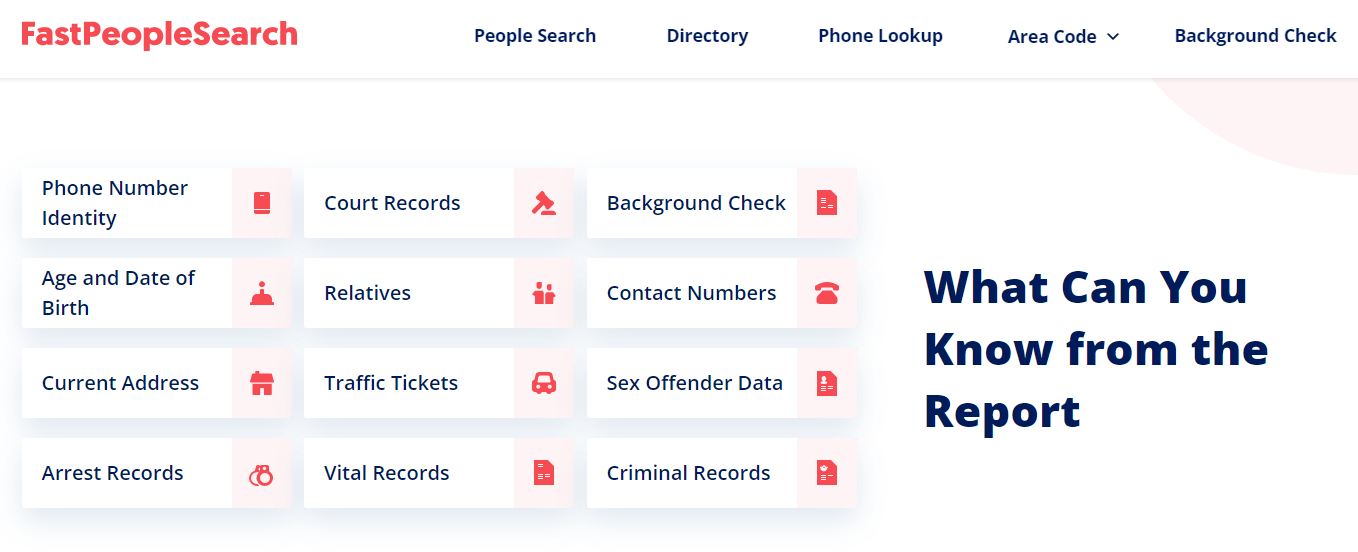This screenshot has width=1358, height=552.
Task: Click the ID document icon for Sex Offender Data
Action: (826, 383)
